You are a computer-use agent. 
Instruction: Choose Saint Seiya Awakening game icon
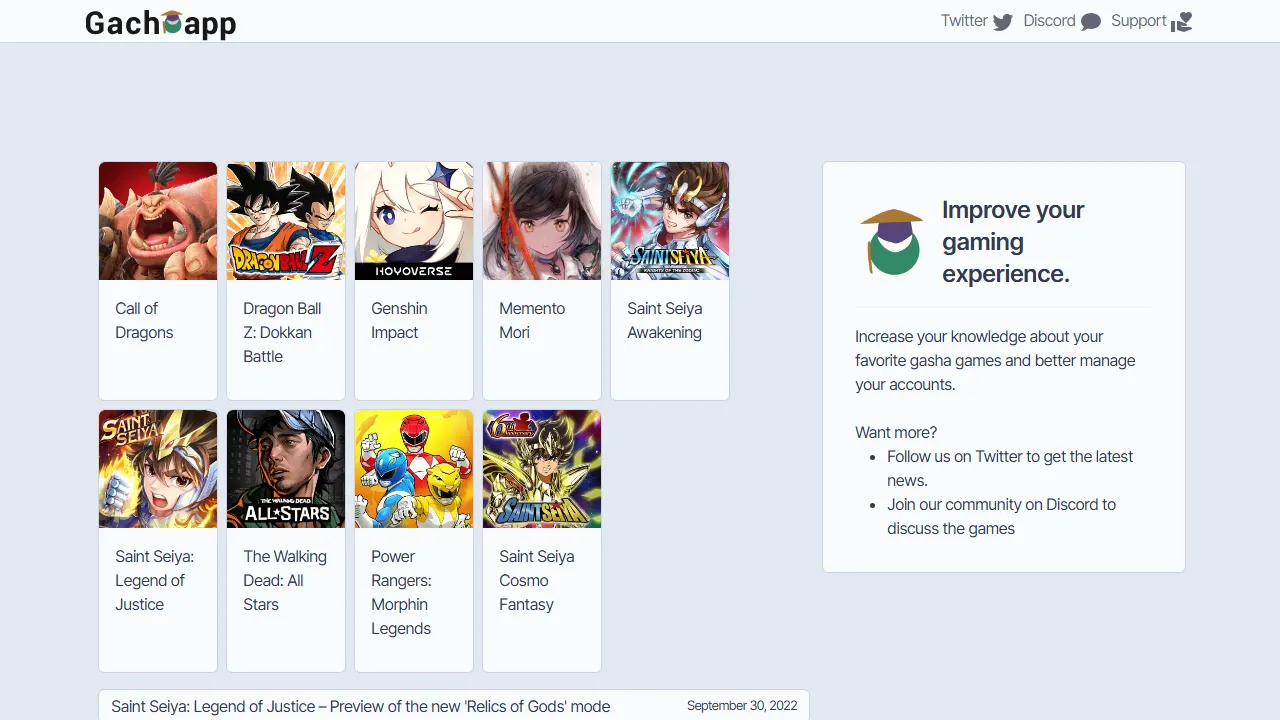670,221
